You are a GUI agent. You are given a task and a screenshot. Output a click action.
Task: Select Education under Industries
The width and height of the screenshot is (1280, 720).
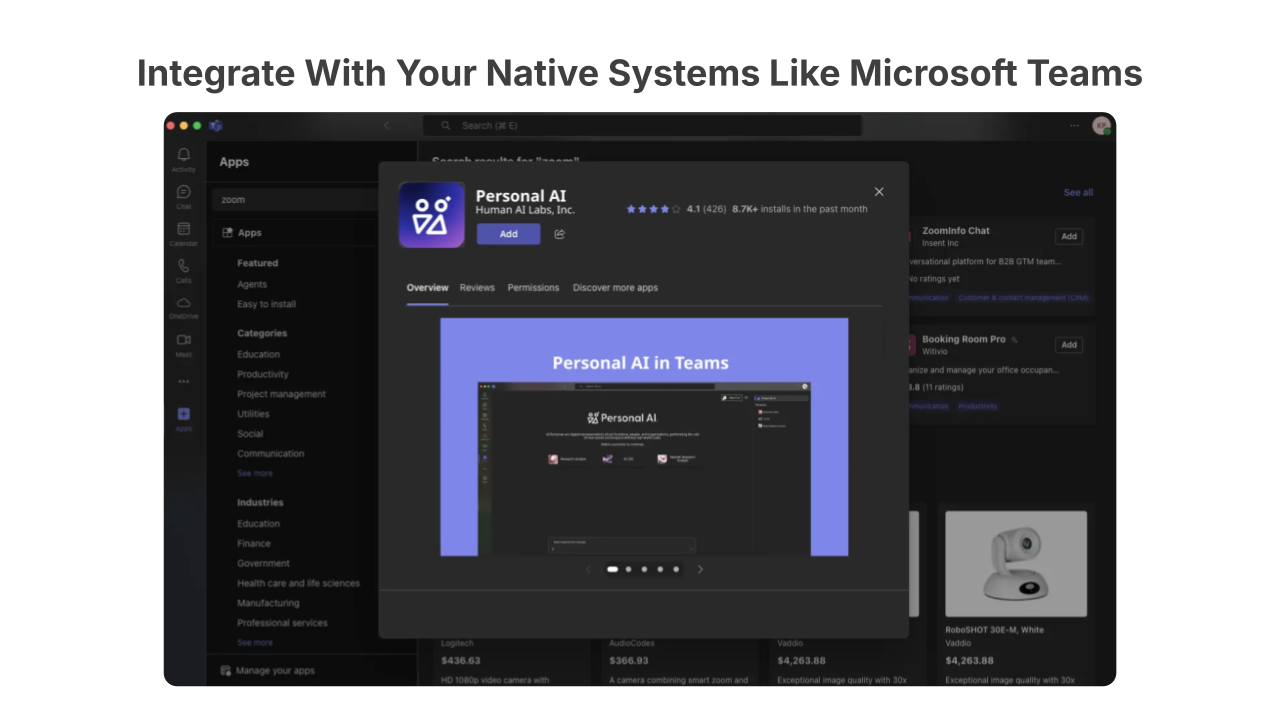point(258,523)
